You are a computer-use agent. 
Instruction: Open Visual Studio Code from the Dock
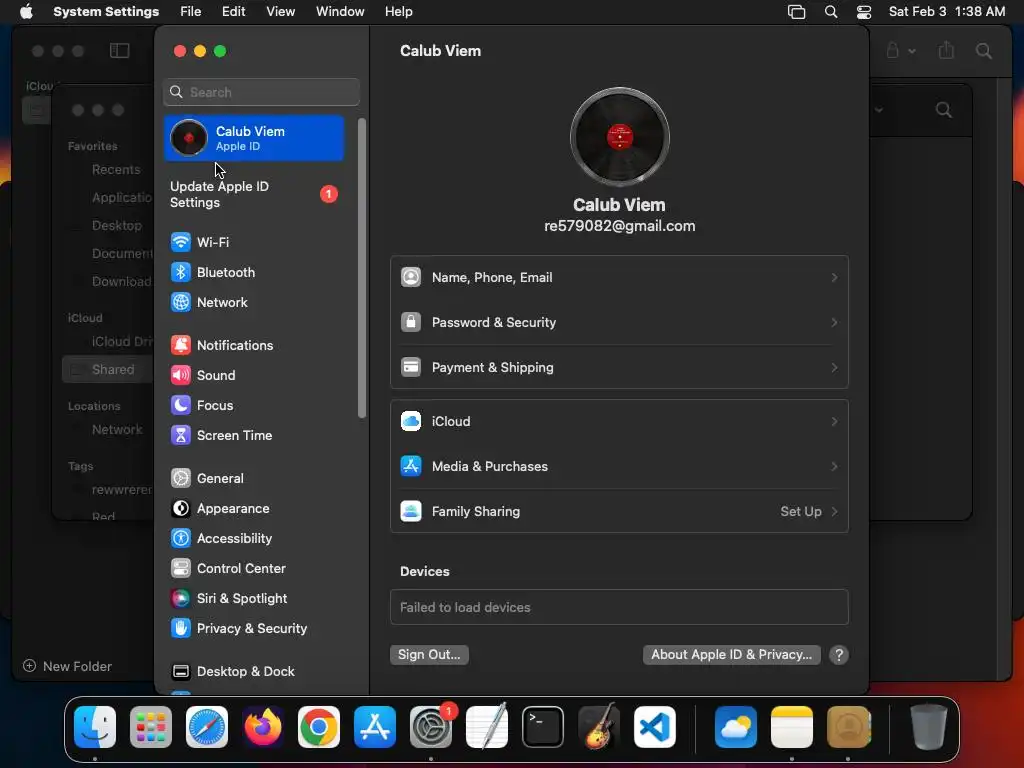655,727
